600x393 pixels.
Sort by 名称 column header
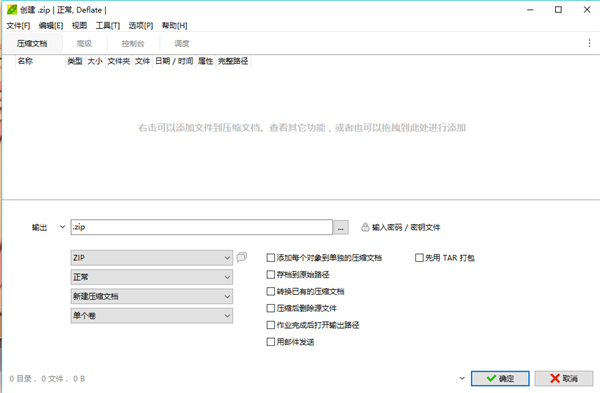40,61
